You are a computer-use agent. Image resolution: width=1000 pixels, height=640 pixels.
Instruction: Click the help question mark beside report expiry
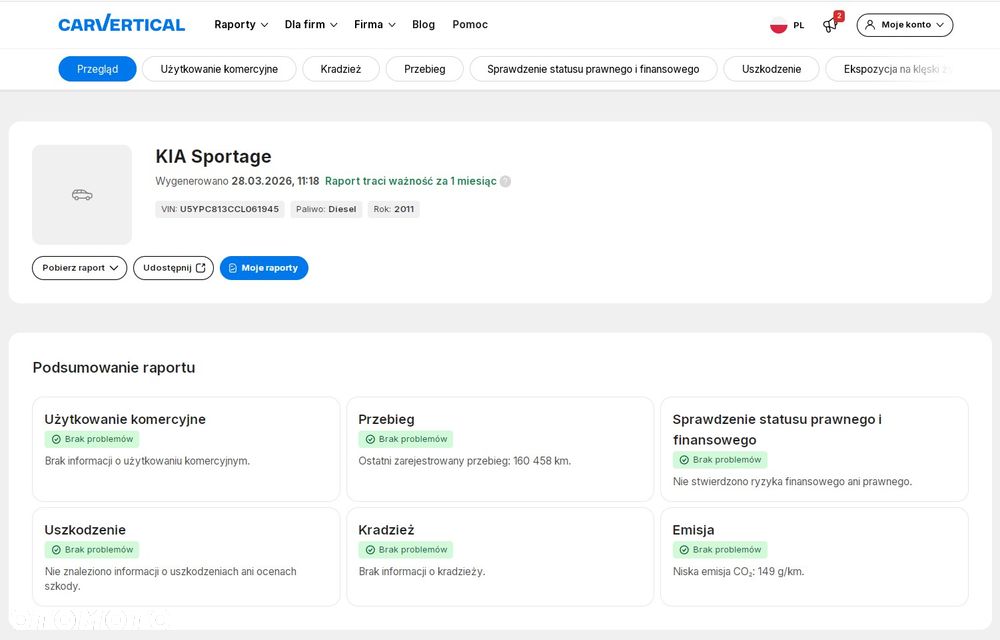click(505, 181)
